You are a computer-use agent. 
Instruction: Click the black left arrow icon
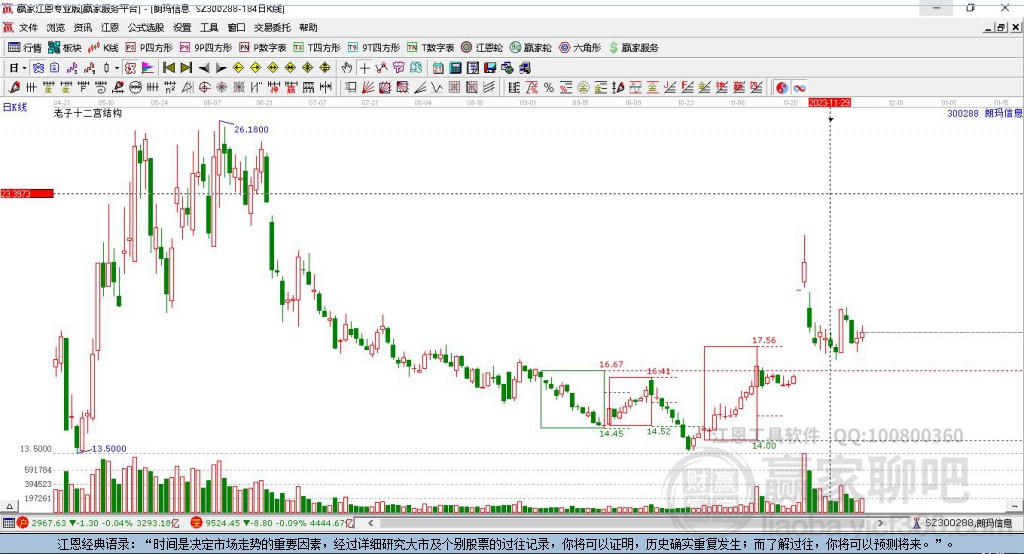pos(204,68)
